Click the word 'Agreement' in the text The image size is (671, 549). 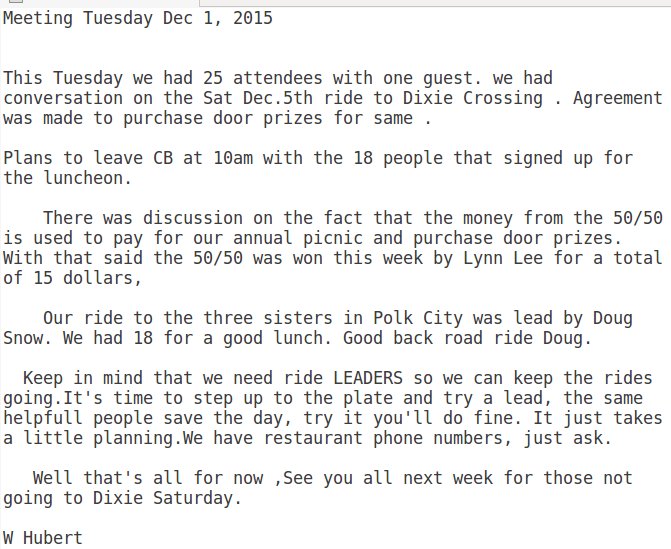(x=618, y=98)
